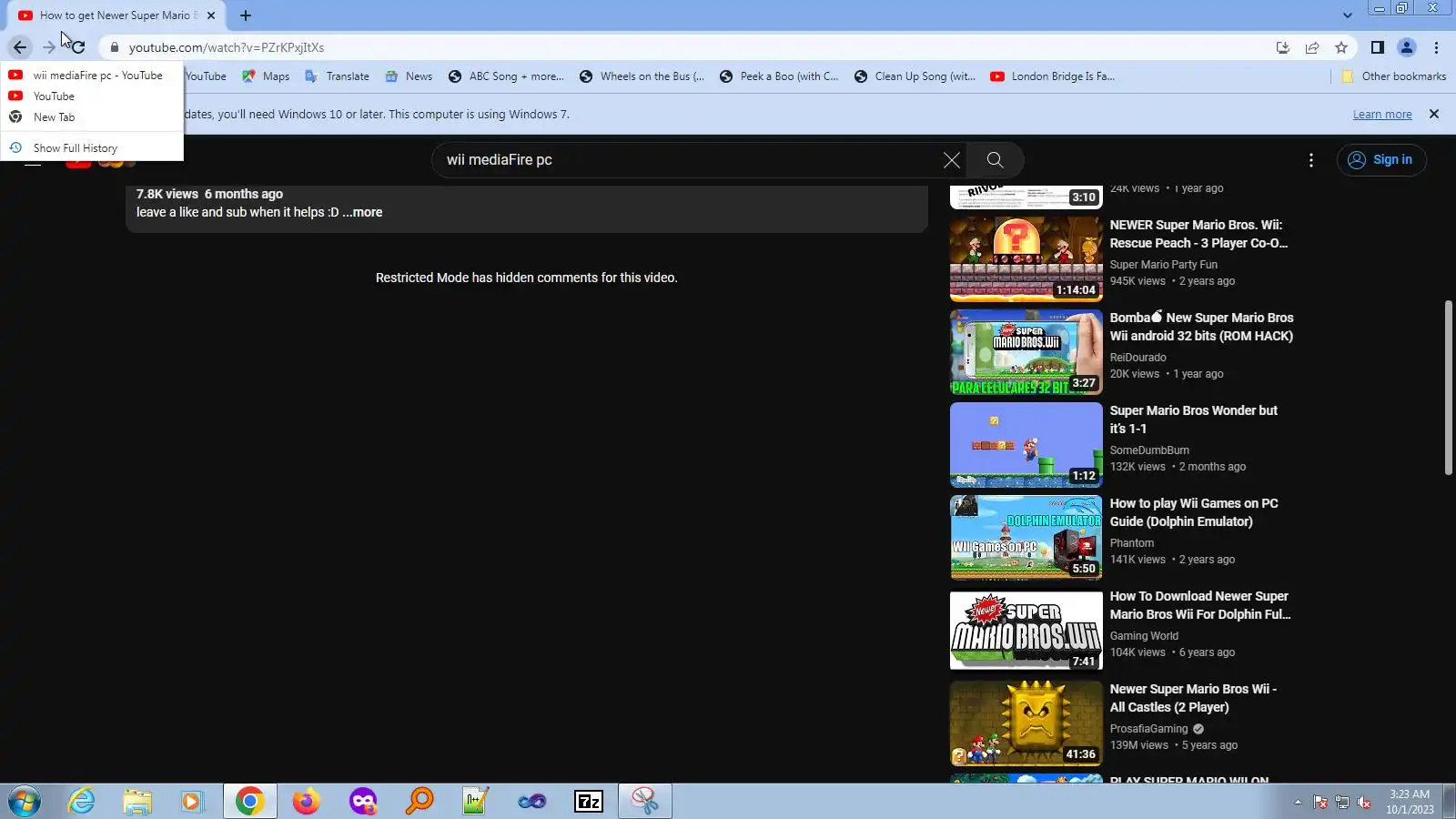Open the Windows Start menu
The width and height of the screenshot is (1456, 819).
tap(25, 801)
